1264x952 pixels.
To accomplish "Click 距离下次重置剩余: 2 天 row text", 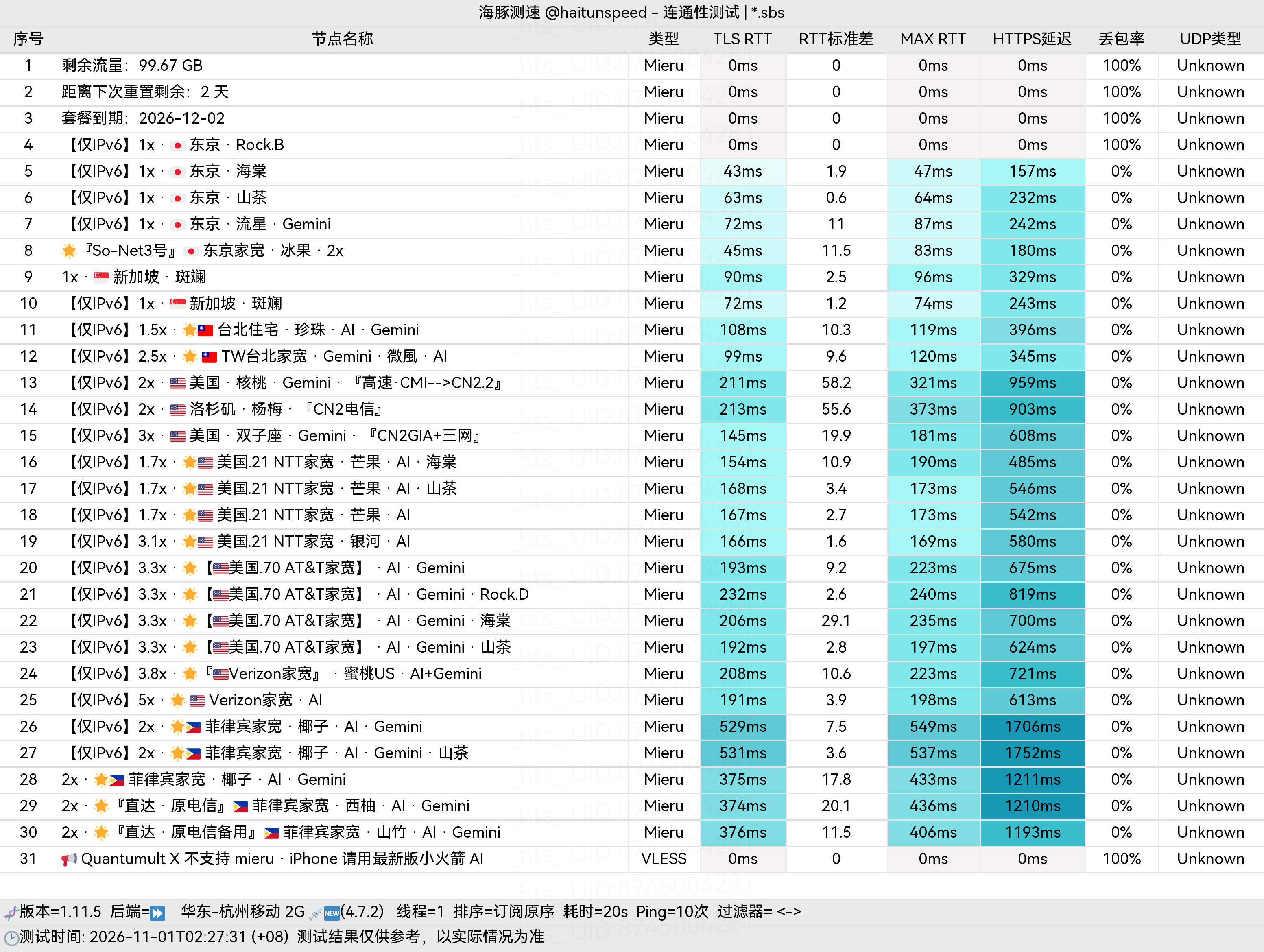I will click(145, 92).
